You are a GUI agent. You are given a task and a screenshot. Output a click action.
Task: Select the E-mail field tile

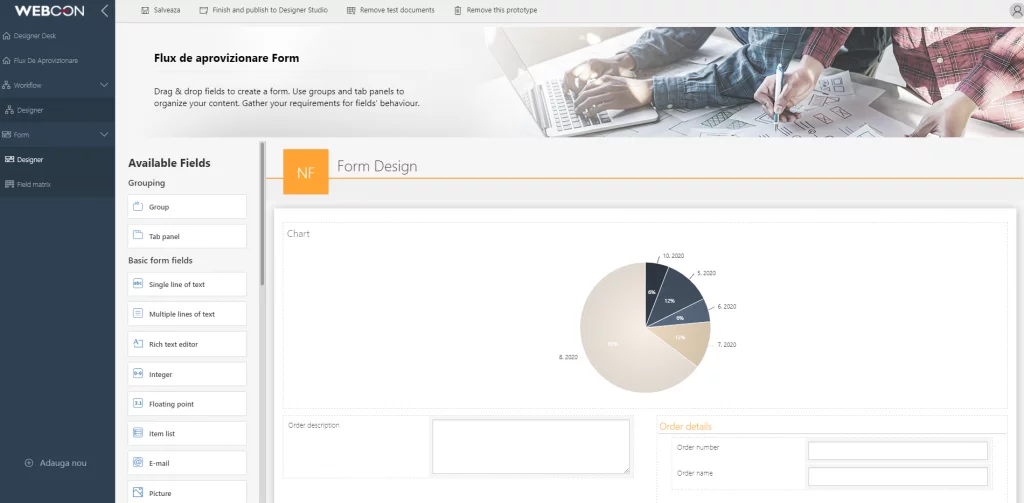187,462
